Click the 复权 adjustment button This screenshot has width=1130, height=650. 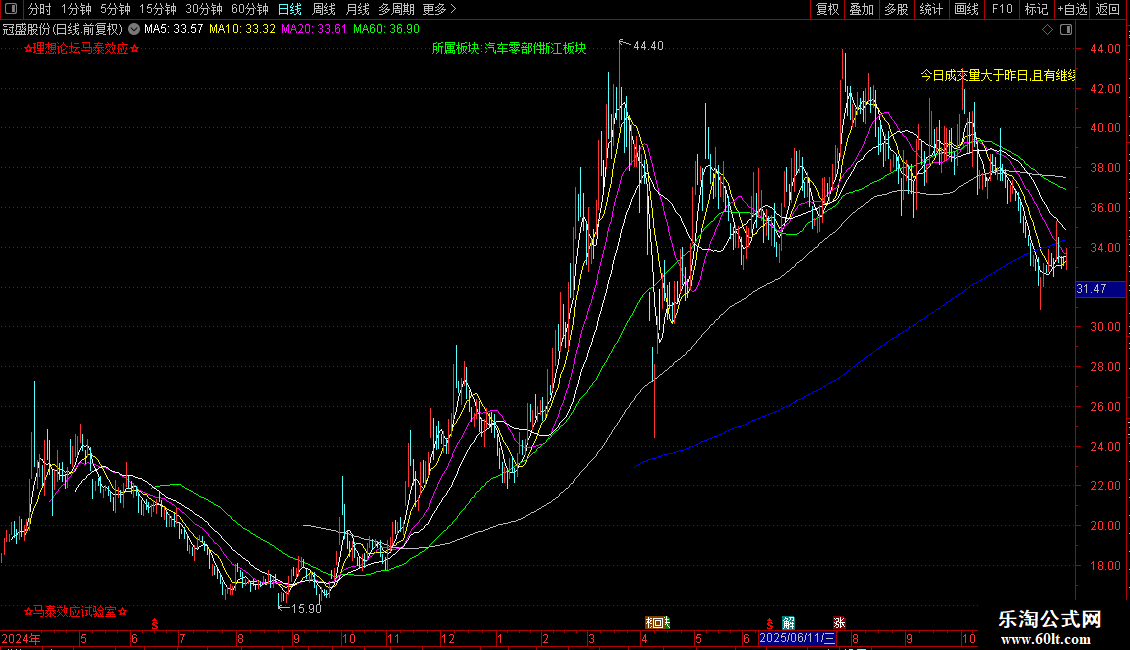coord(827,9)
